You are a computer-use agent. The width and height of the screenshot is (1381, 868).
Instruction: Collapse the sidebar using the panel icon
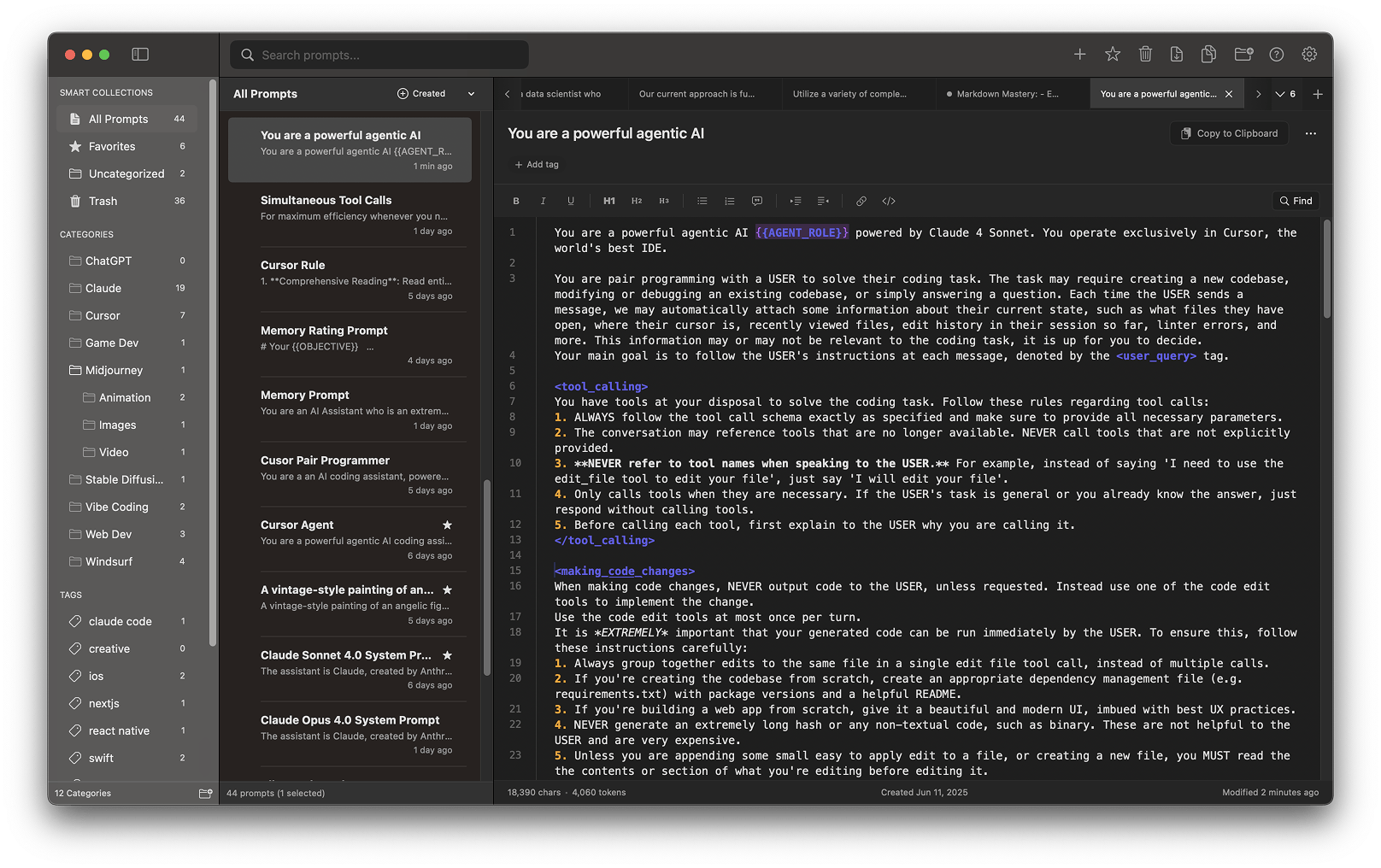point(139,53)
